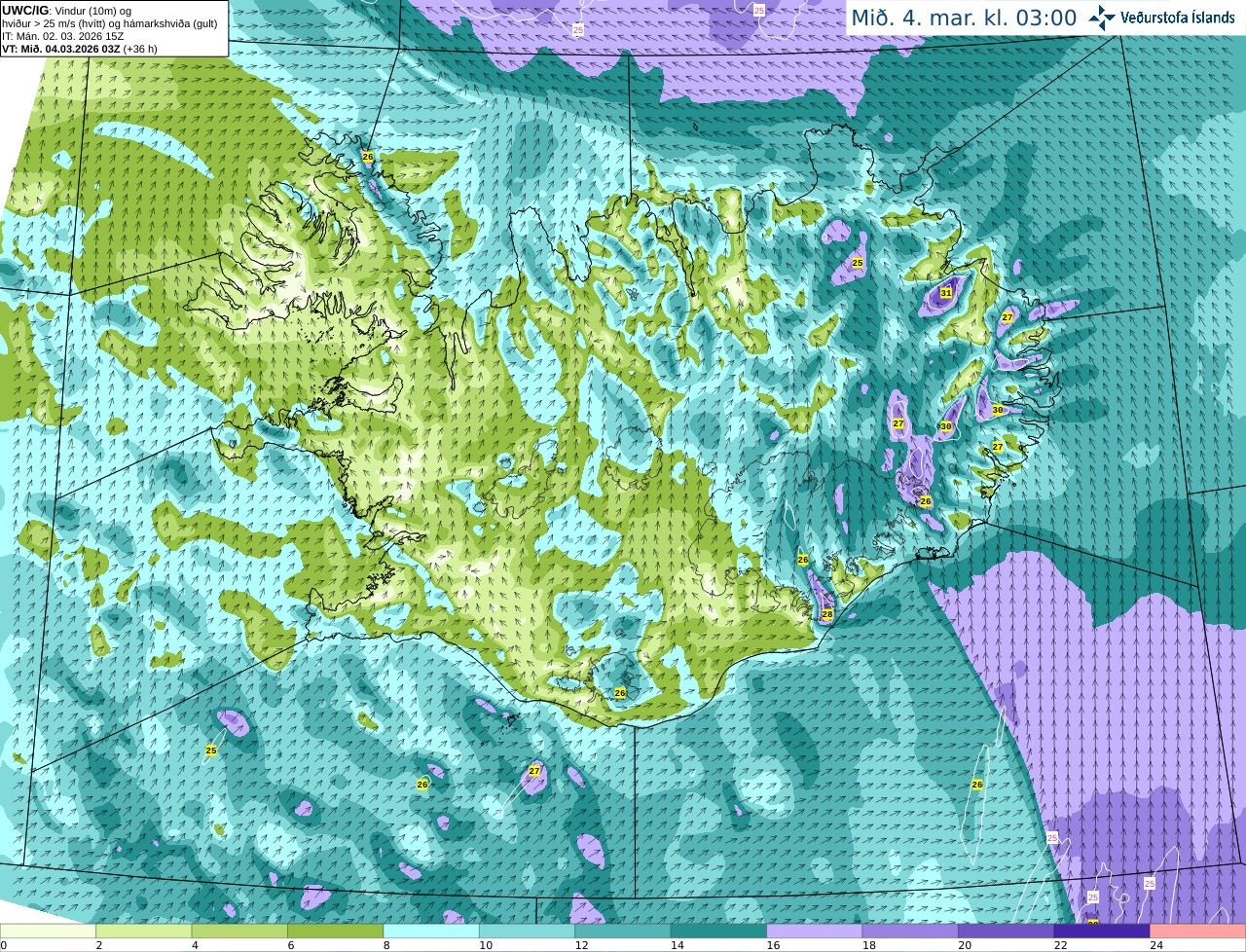
Task: Click the gust label 25 over the southwest ocean
Action: coord(211,751)
